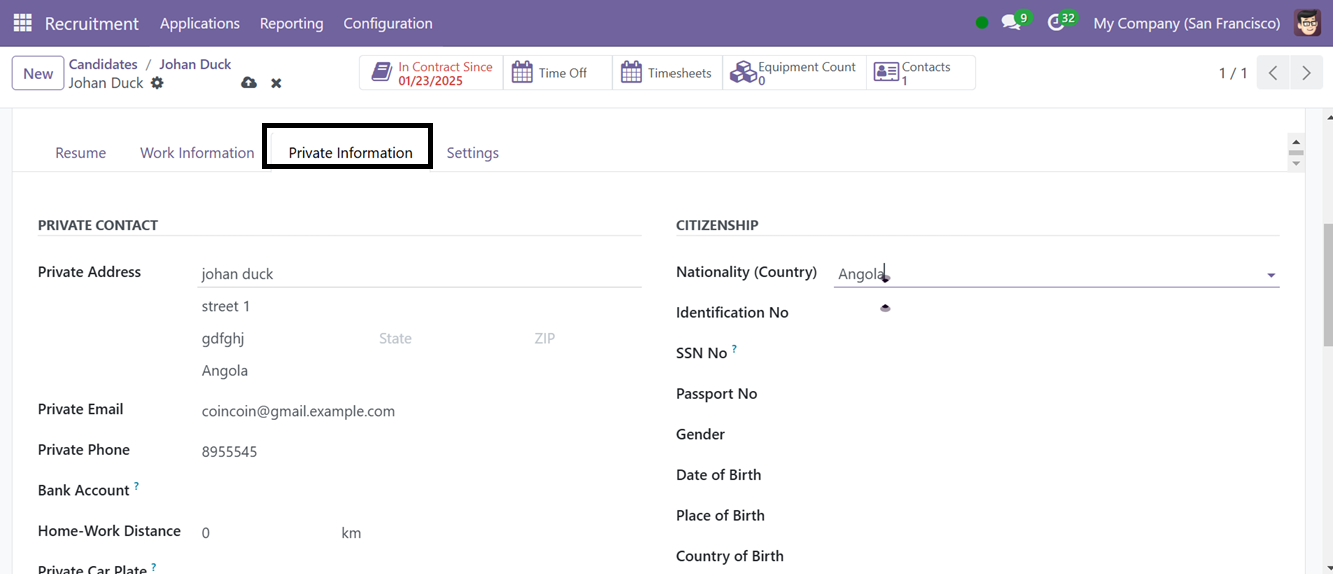
Task: Open Timesheets stat button
Action: [667, 73]
